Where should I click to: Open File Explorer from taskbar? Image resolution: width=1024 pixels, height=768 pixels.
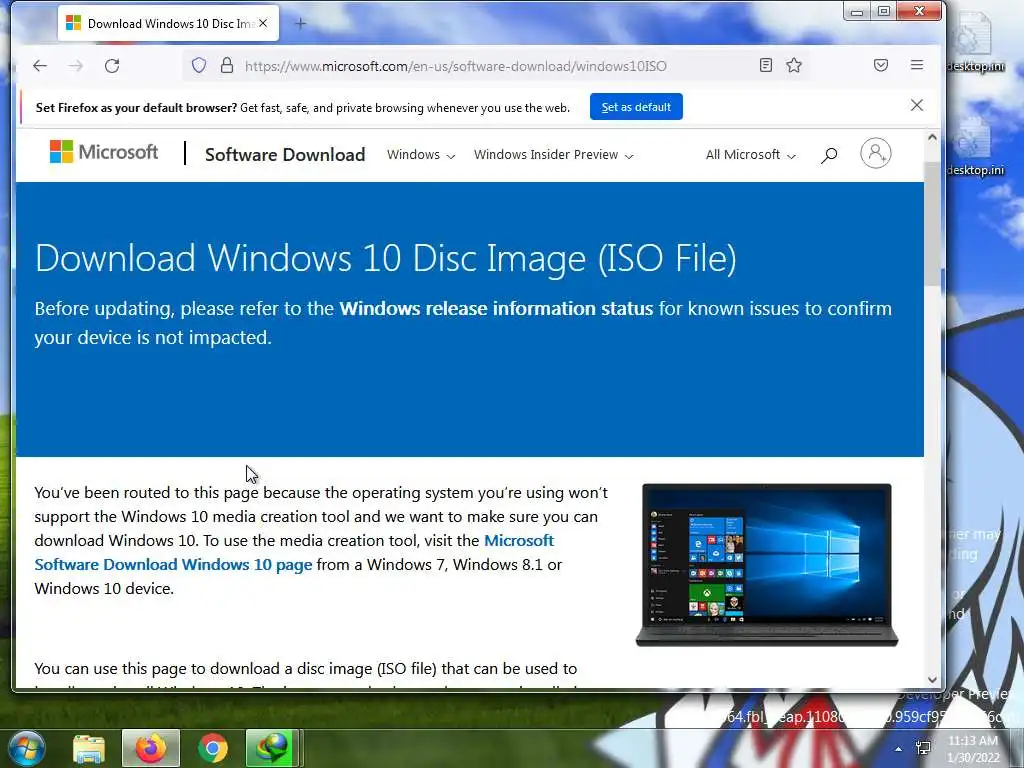89,748
